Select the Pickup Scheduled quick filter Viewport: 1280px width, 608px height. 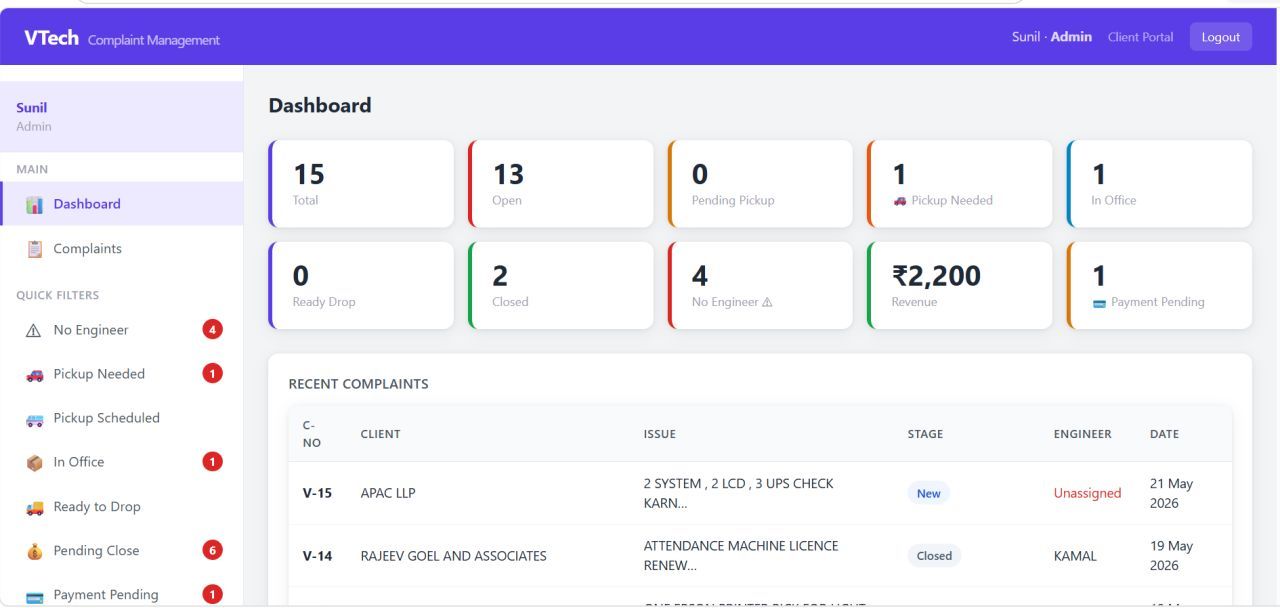121,418
